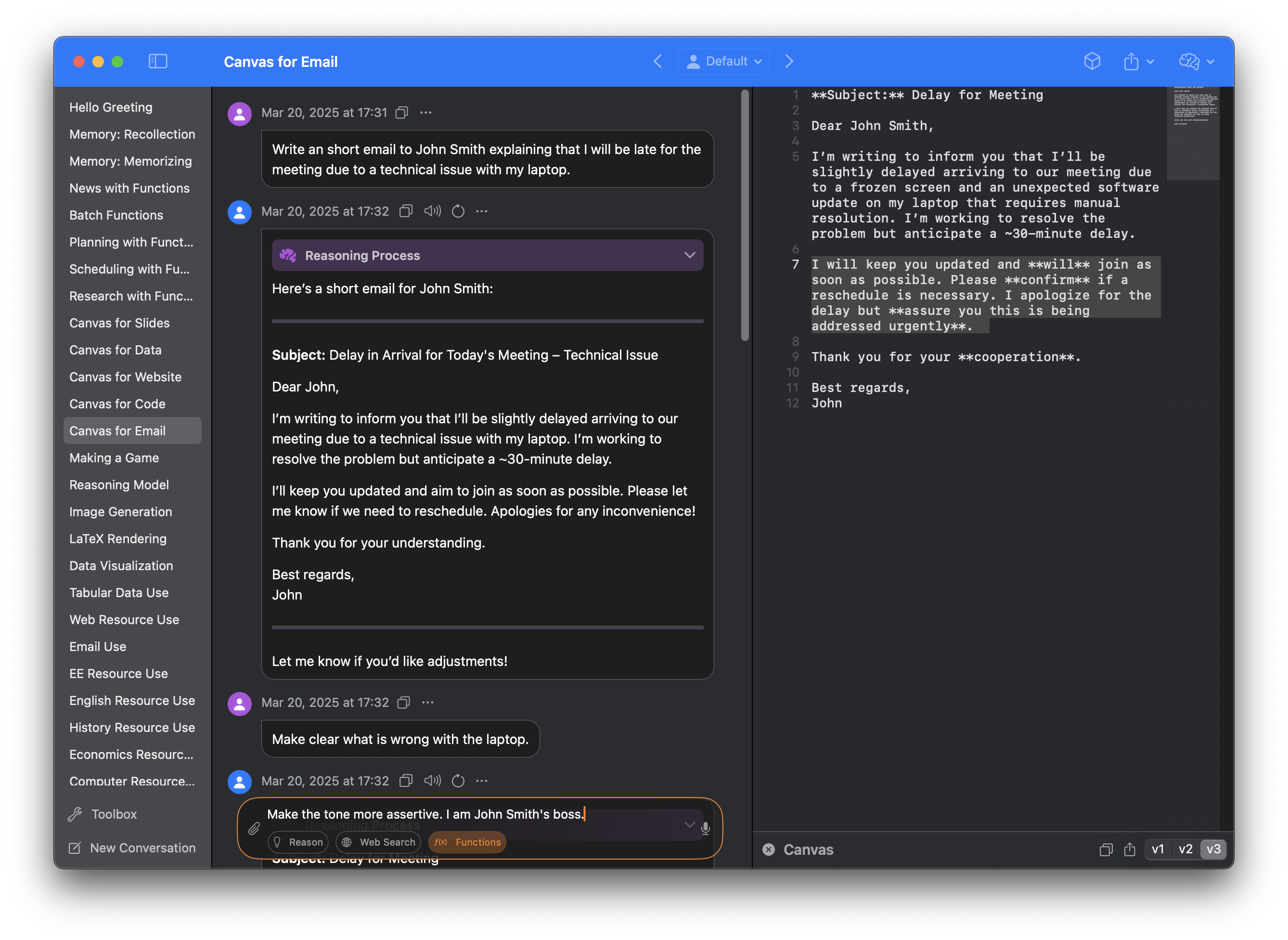The height and width of the screenshot is (940, 1288).
Task: Open Batch Functions conversation
Action: coord(132,215)
